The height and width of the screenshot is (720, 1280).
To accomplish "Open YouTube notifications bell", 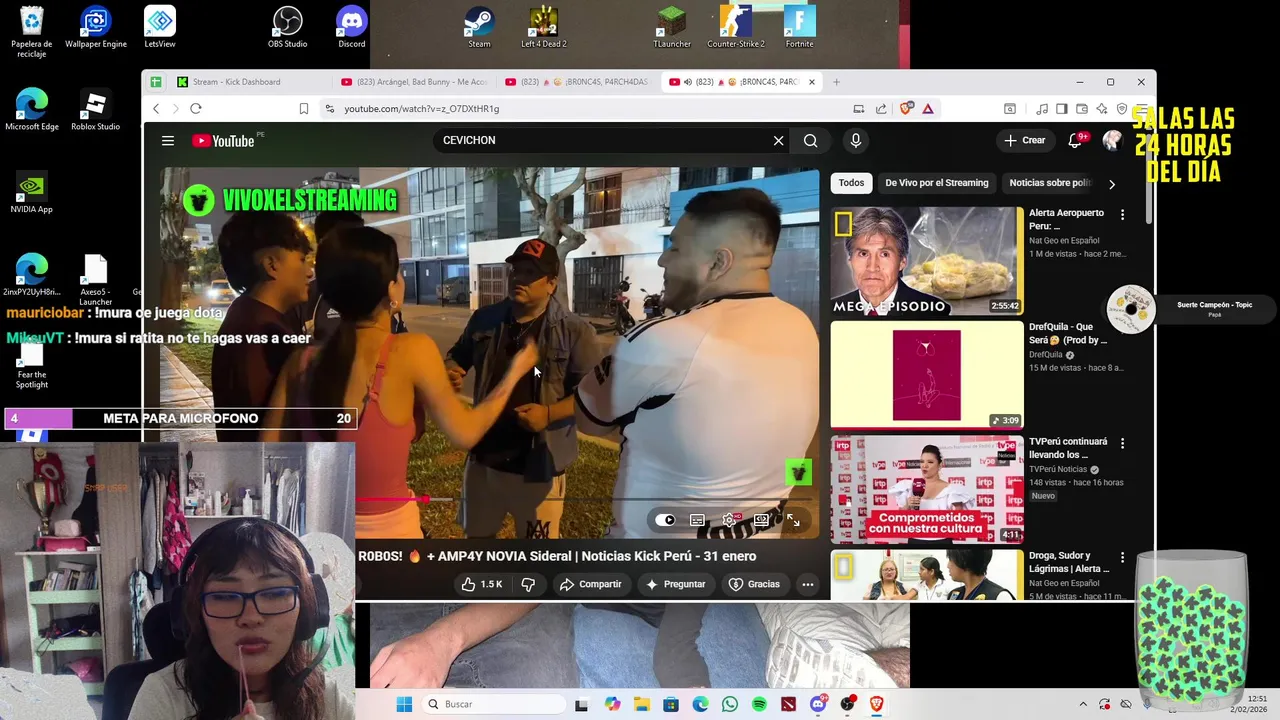I will 1076,141.
